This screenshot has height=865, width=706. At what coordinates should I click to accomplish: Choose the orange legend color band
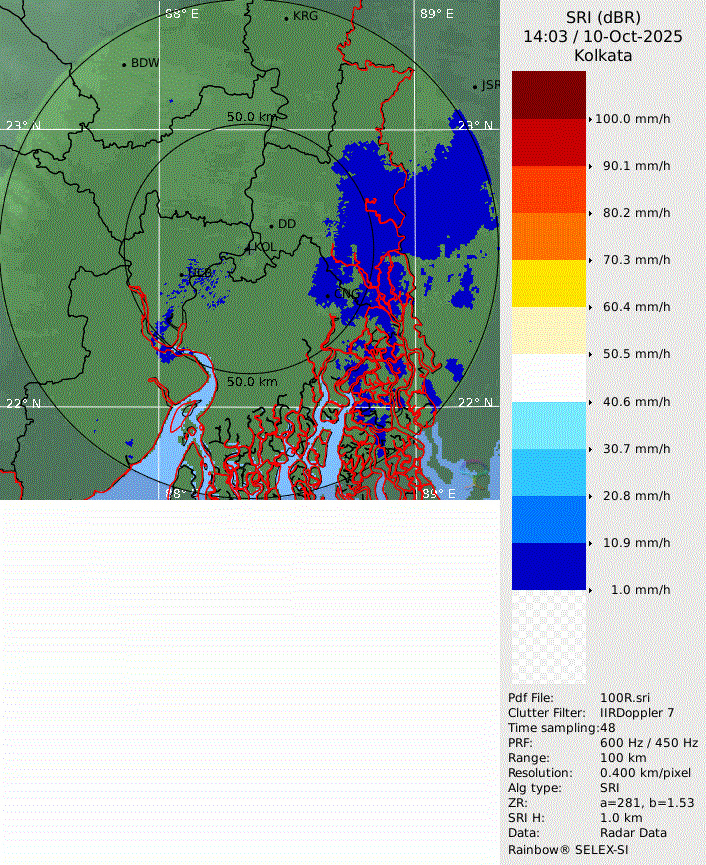[548, 236]
